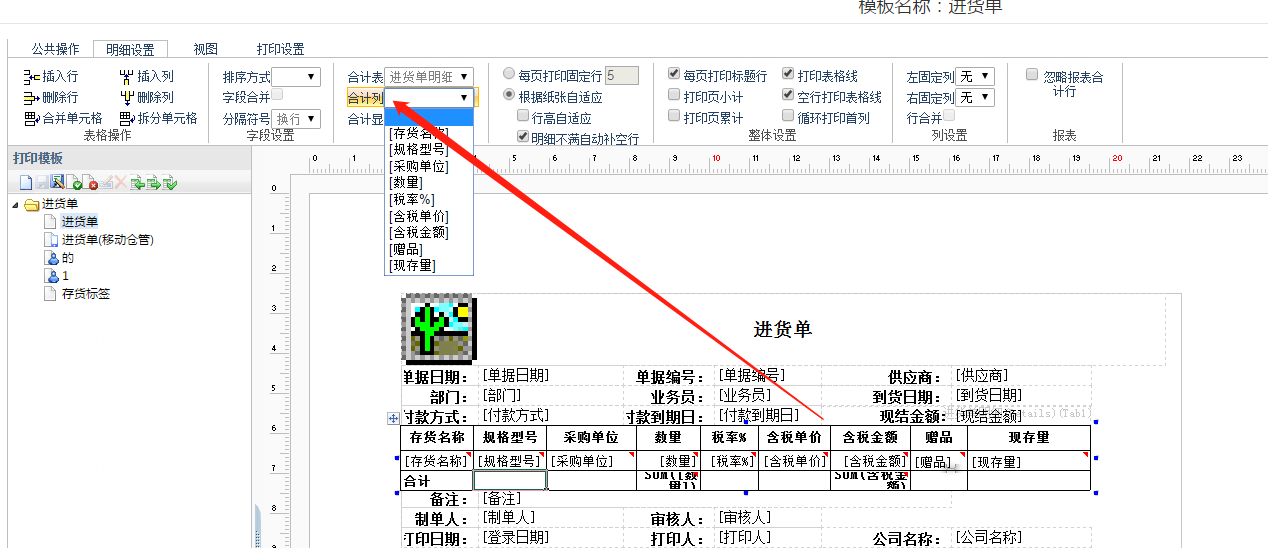Click the [规格型号] cell in detail row
The height and width of the screenshot is (548, 1268).
[510, 461]
